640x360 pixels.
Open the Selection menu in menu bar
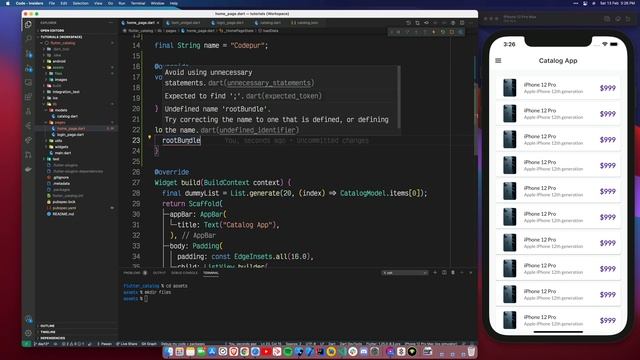(x=80, y=3)
